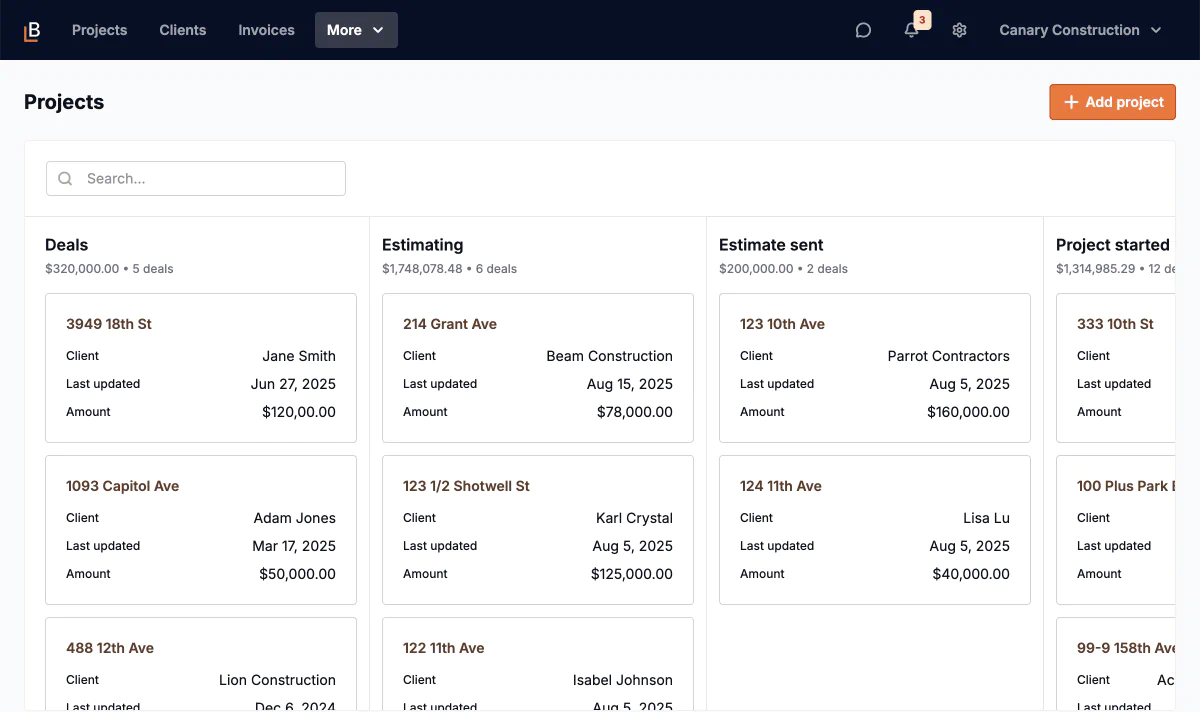Viewport: 1200px width, 712px height.
Task: Open the 1093 Capitol Ave deal card
Action: (201, 530)
